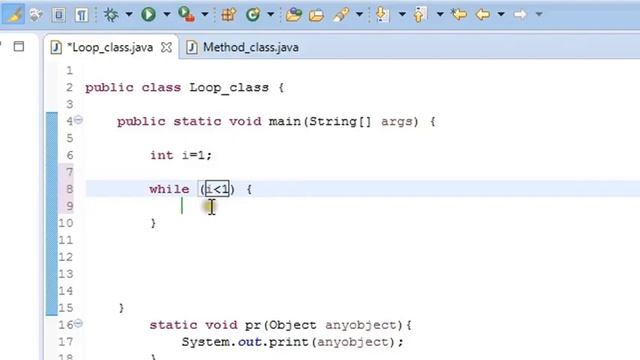Click Last Edit Location arrow icon
Viewport: 640px width, 360px height.
459,15
